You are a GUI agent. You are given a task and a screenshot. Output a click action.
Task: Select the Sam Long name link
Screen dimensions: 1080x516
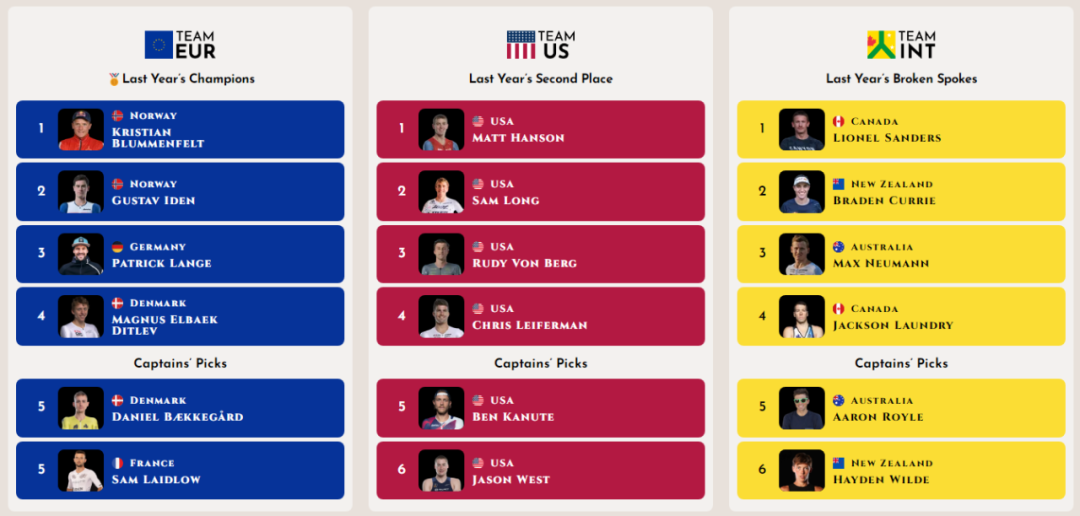[x=506, y=200]
